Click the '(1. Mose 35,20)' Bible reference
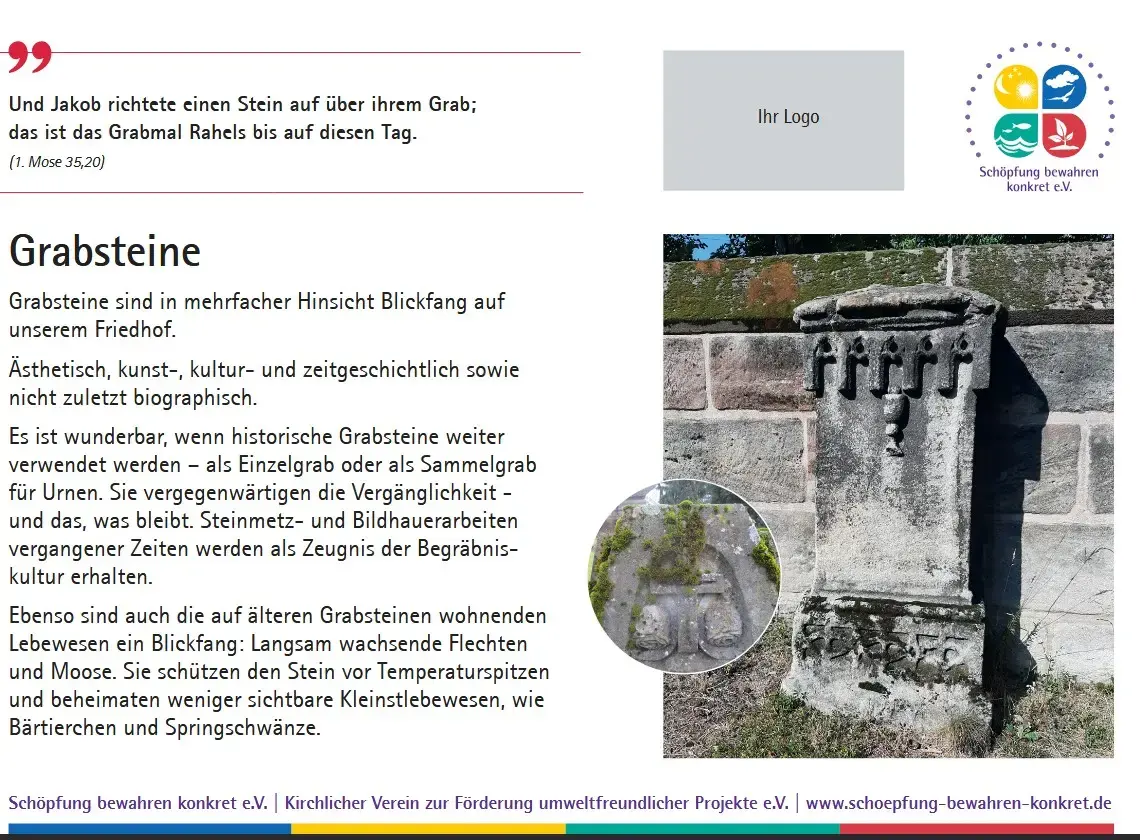Viewport: 1140px width, 840px height. pos(57,162)
